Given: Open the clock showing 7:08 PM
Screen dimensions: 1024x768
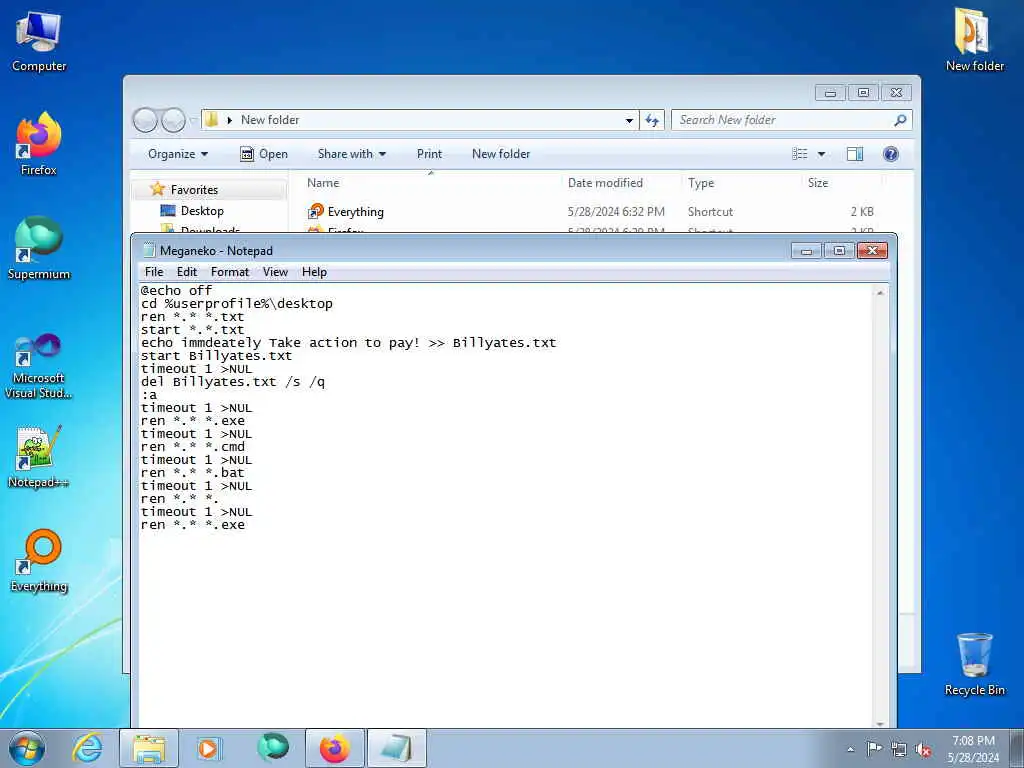Looking at the screenshot, I should (x=973, y=749).
